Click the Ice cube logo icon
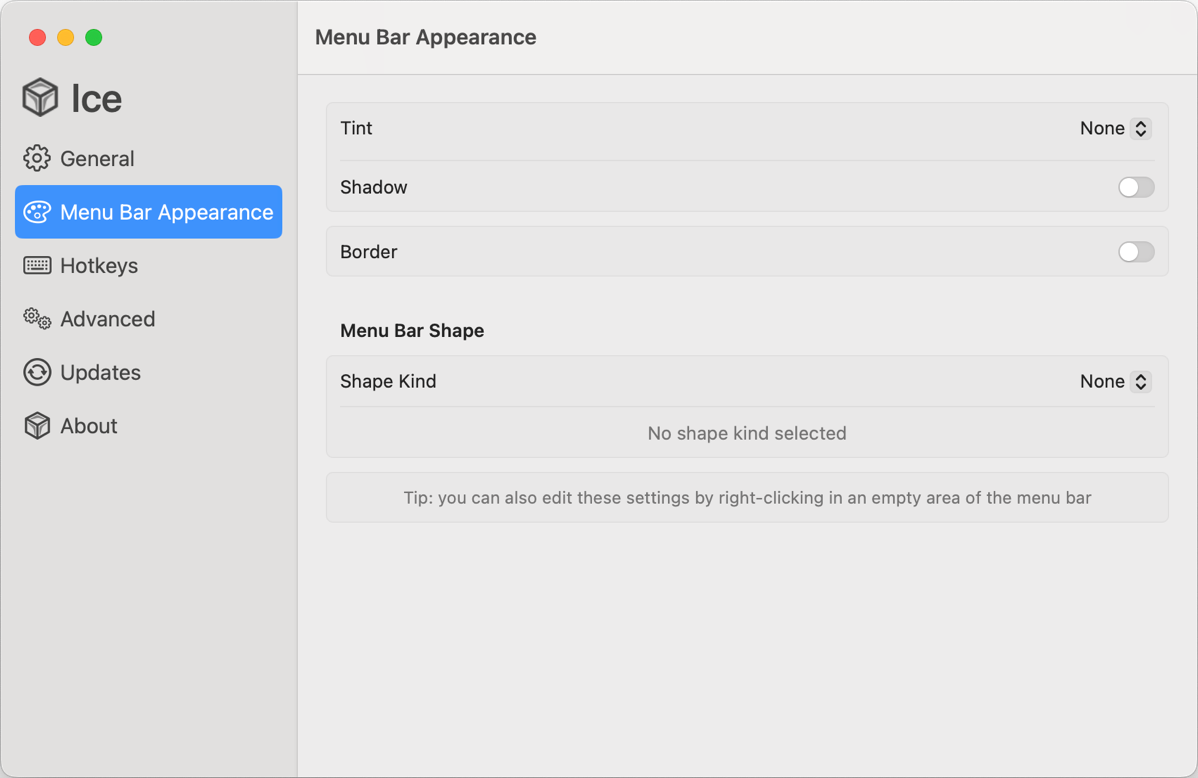Screen dimensions: 1198x778 [x=40, y=98]
